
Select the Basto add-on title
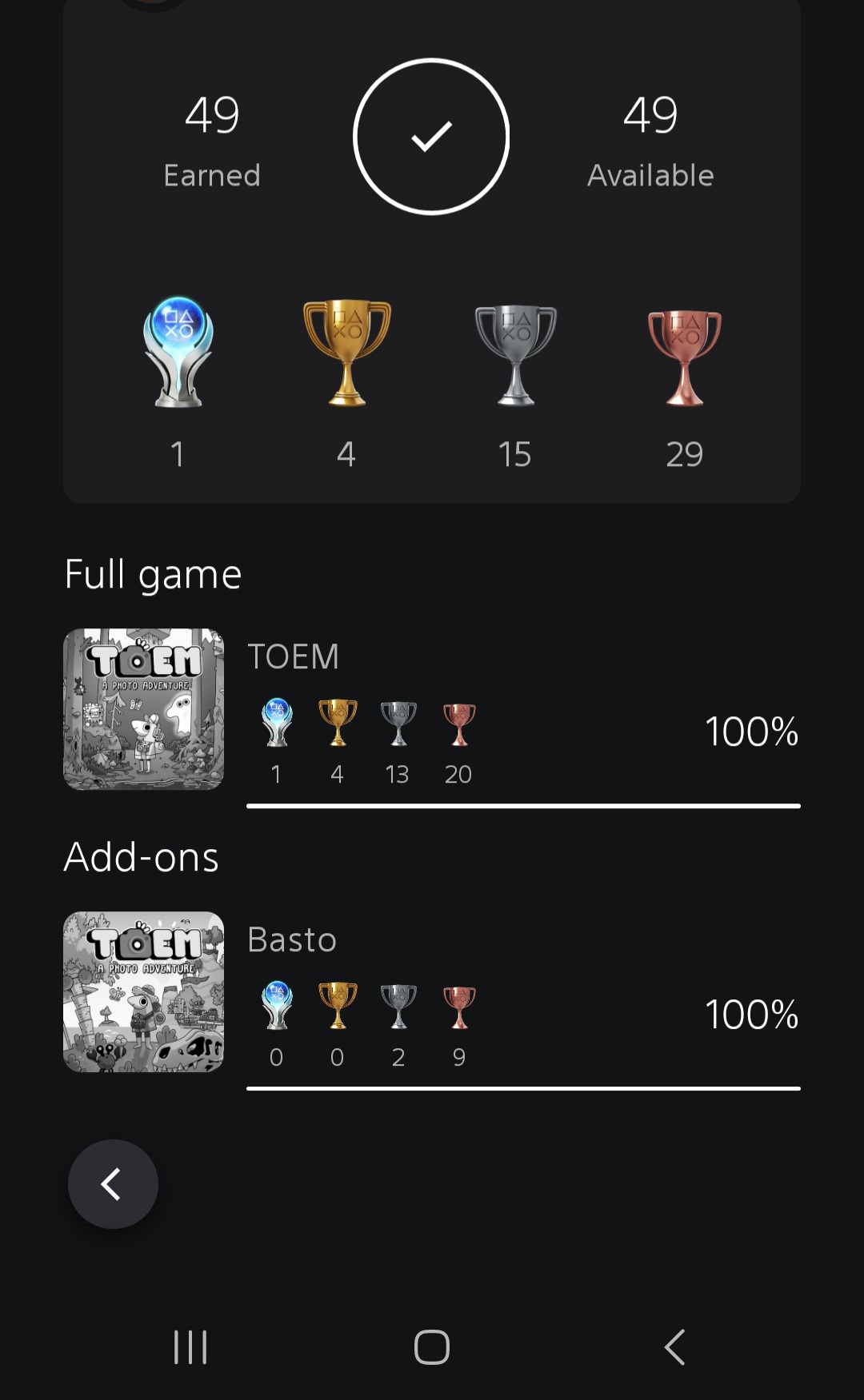click(x=292, y=939)
